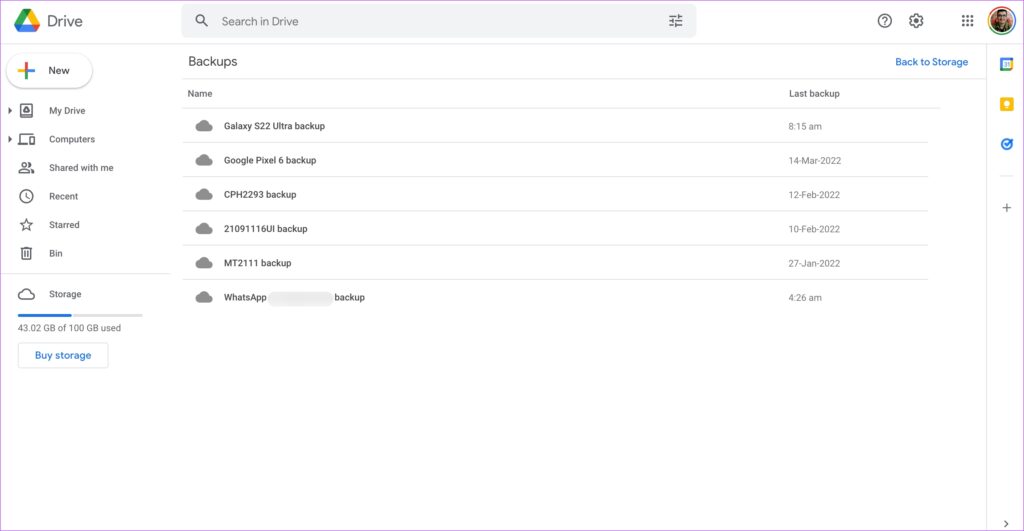1024x531 pixels.
Task: Open Computers in sidebar
Action: pyautogui.click(x=72, y=139)
